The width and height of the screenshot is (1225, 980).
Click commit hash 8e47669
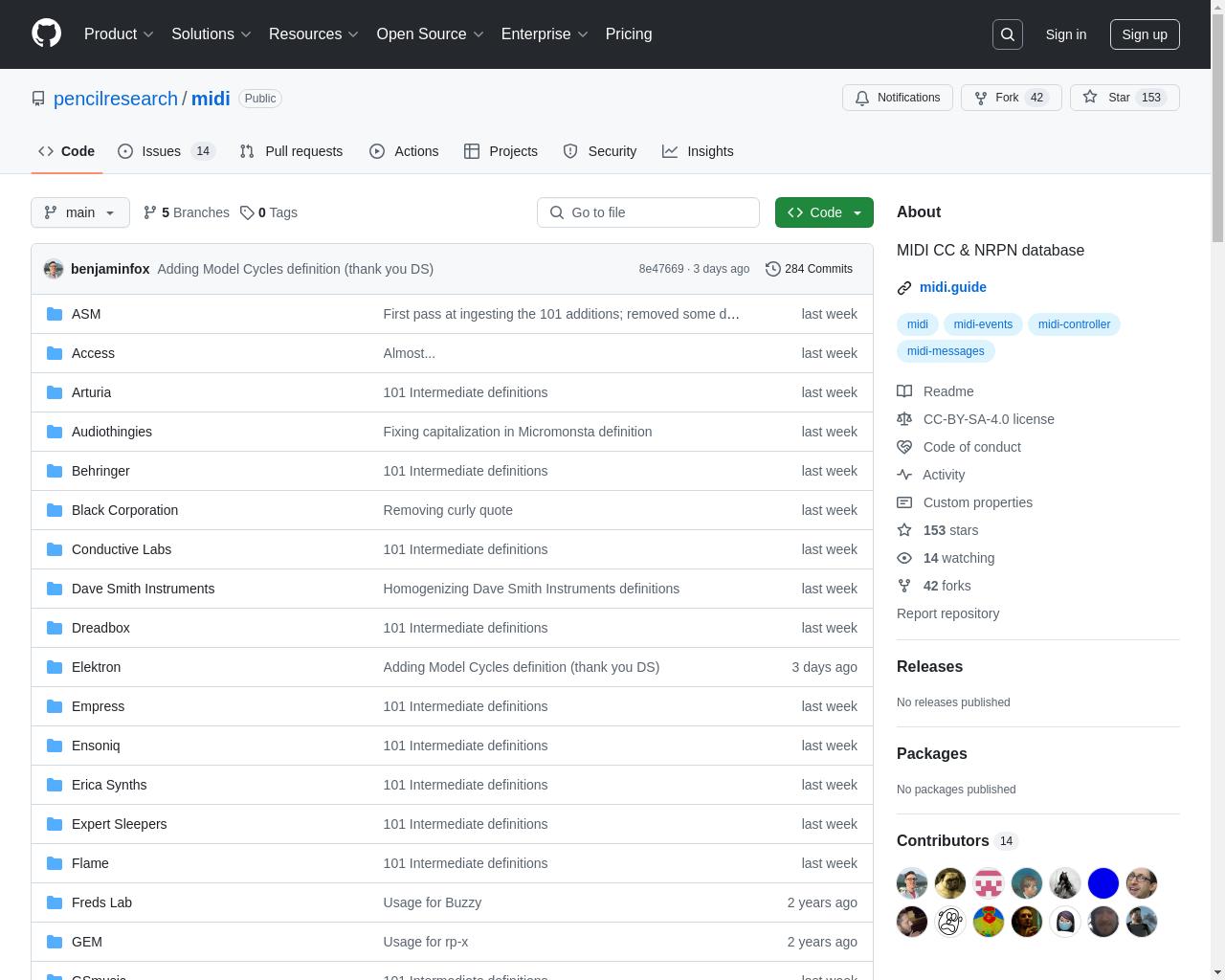pos(661,269)
